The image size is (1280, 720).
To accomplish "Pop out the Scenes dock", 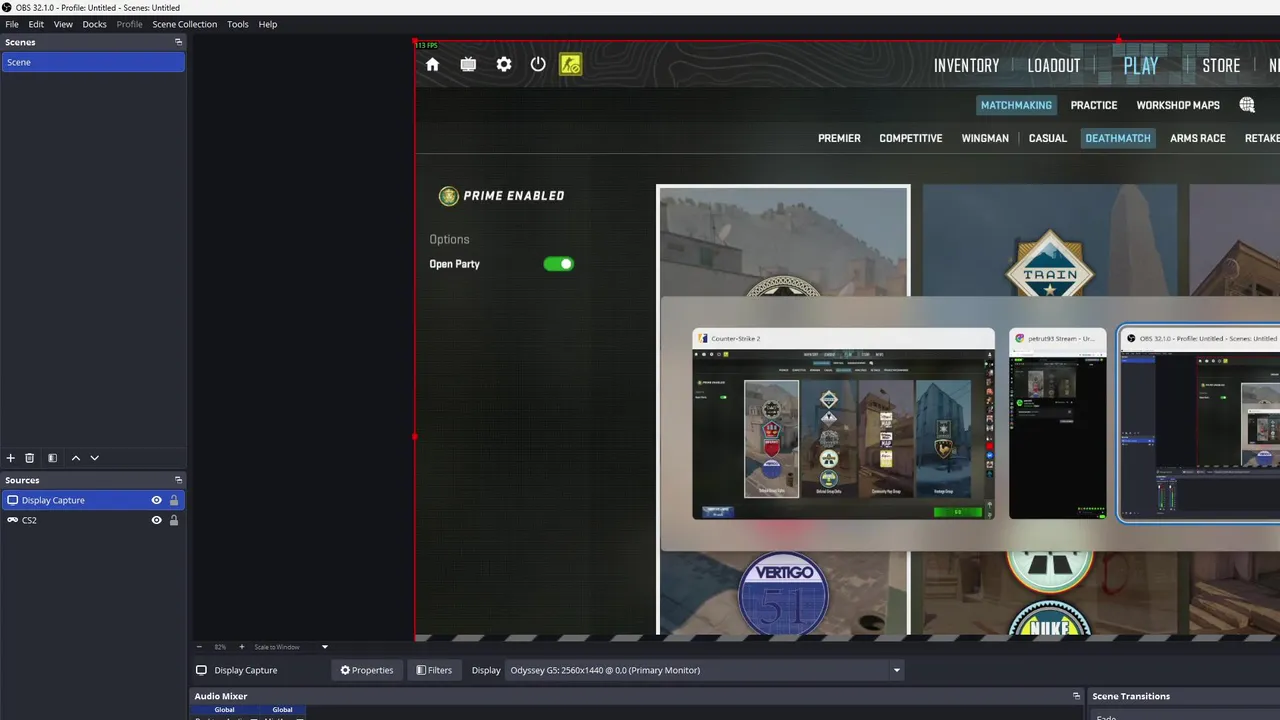I will point(178,42).
